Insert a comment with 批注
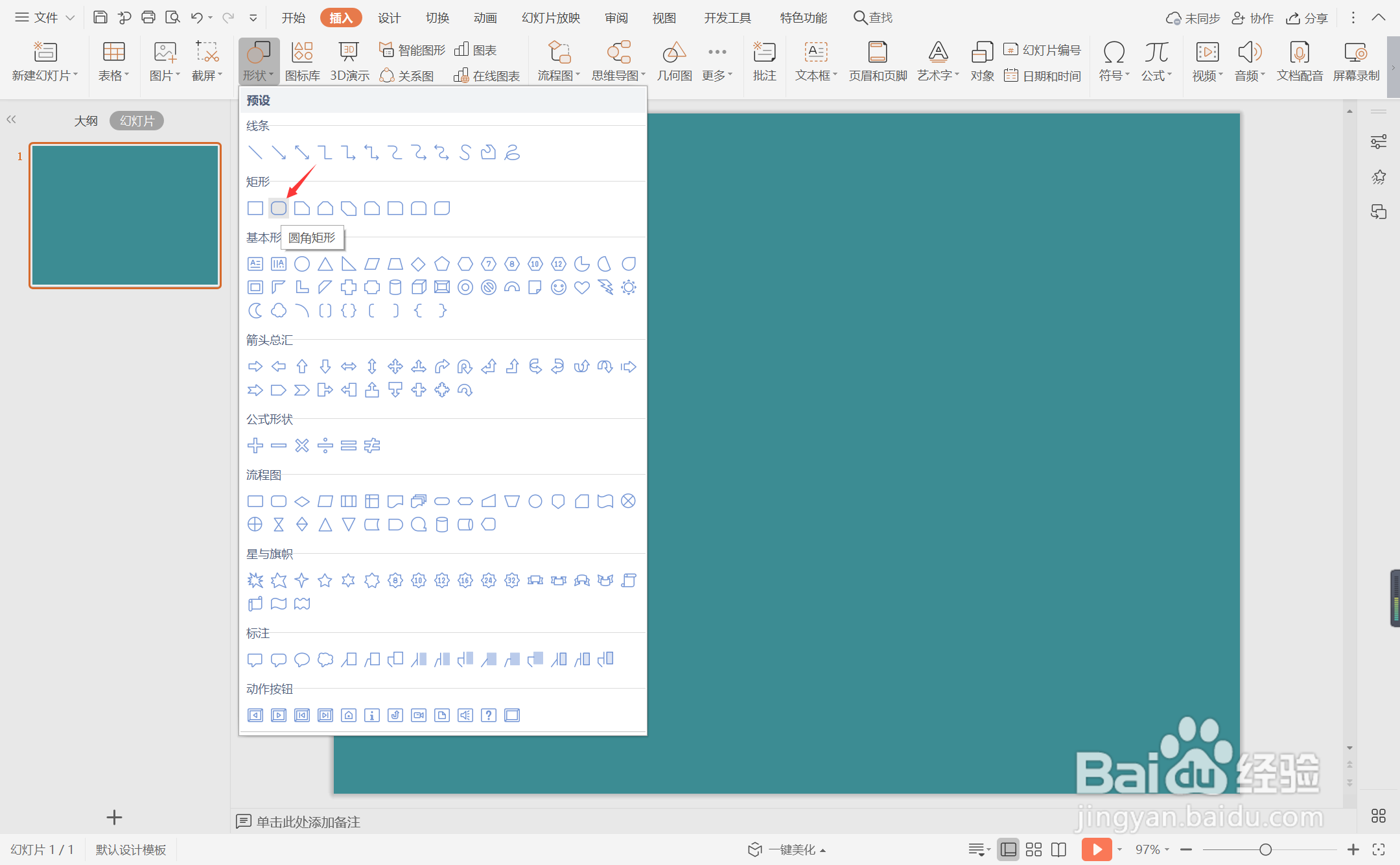The image size is (1400, 865). [x=765, y=62]
